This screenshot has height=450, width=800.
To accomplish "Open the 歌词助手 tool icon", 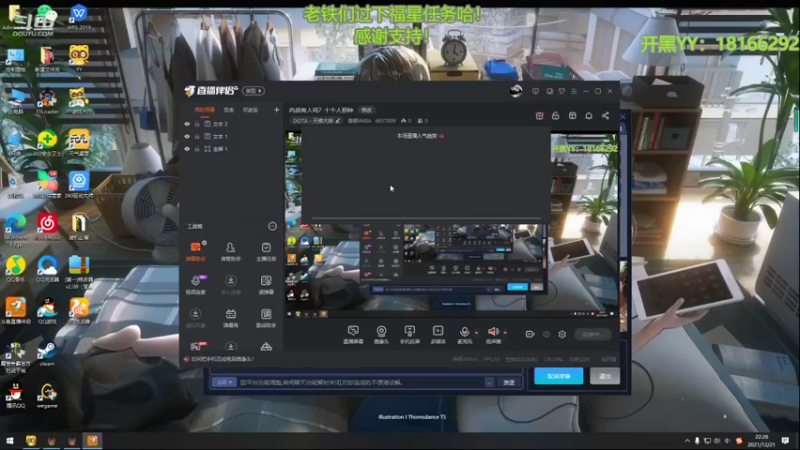I will tap(266, 318).
